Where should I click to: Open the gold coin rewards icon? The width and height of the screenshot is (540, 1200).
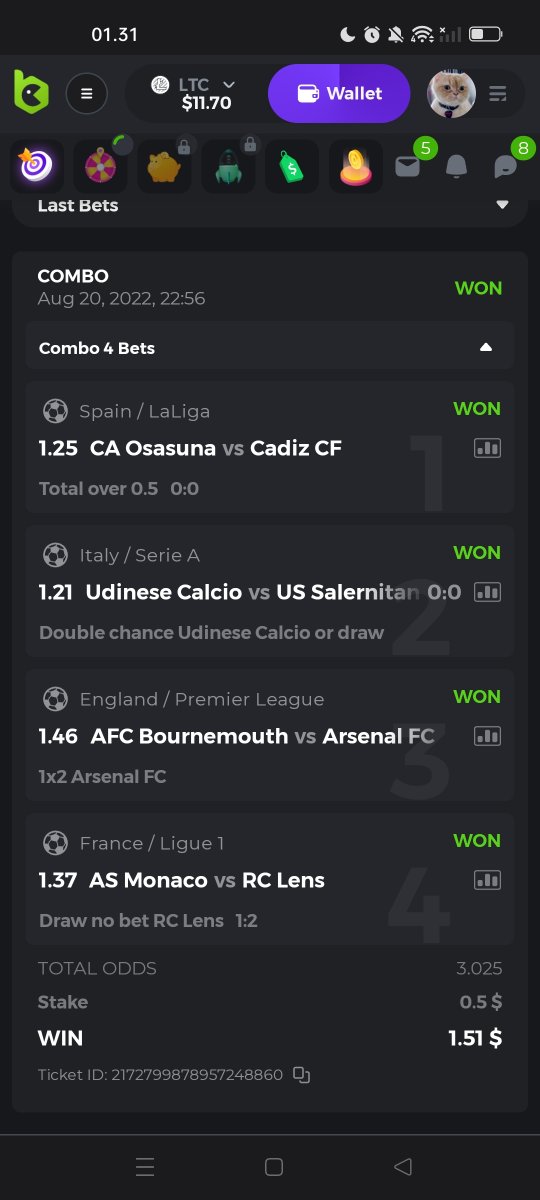pyautogui.click(x=356, y=167)
